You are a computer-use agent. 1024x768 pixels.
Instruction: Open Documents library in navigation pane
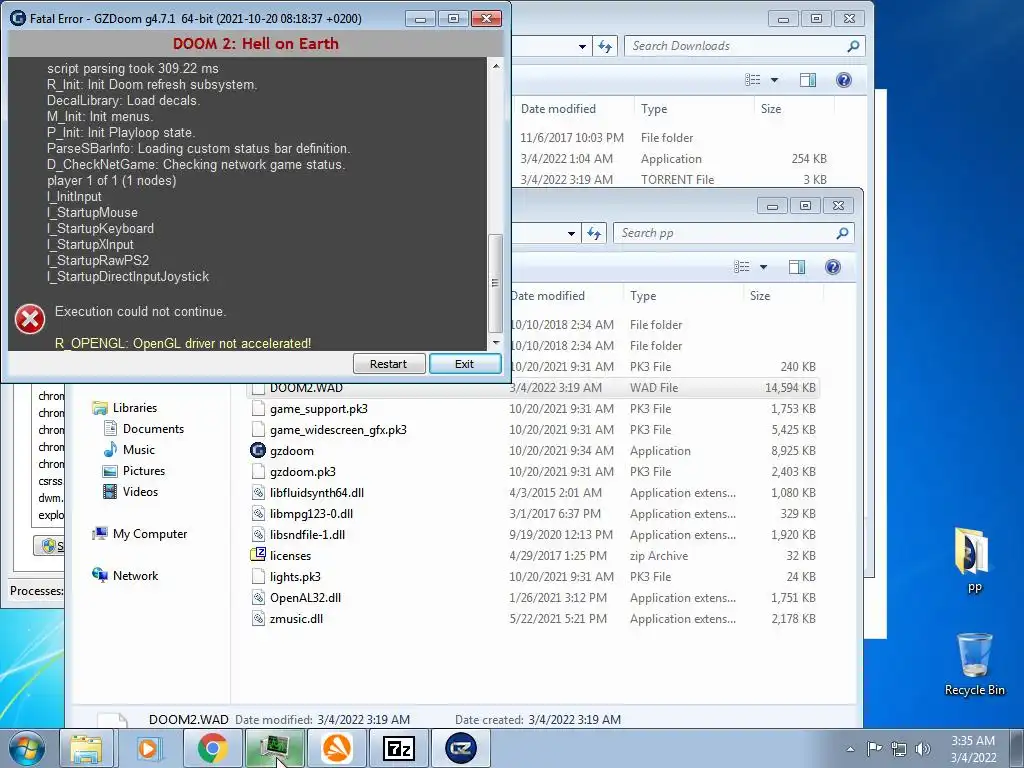click(x=153, y=428)
